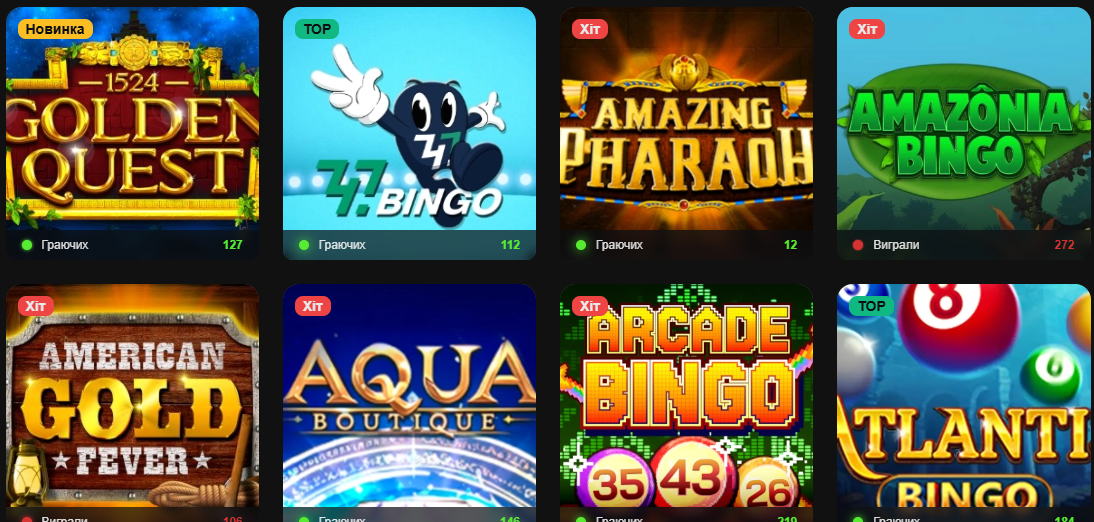
Task: Open the Aqua Boutique game tile
Action: pyautogui.click(x=409, y=396)
